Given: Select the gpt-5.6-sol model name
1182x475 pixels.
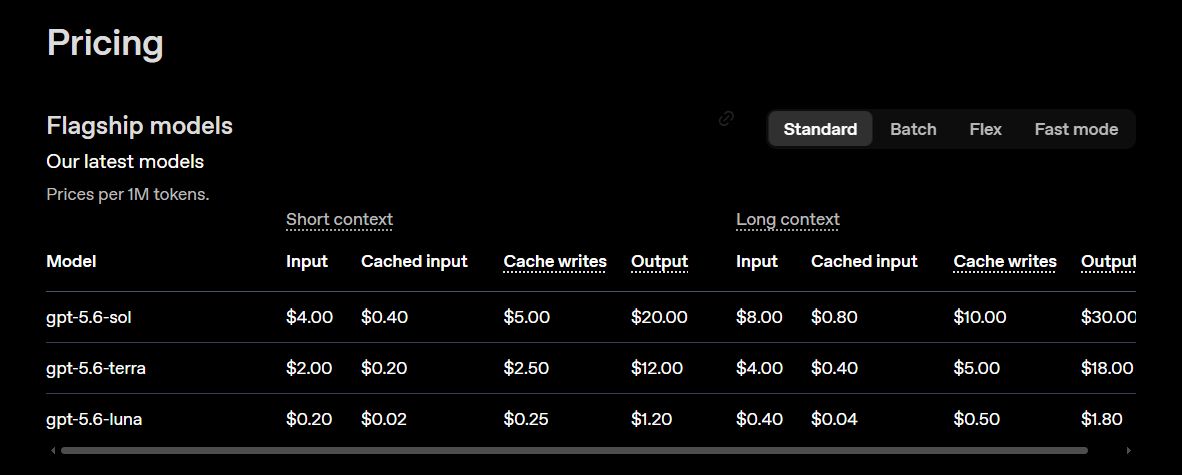Looking at the screenshot, I should click(x=89, y=317).
